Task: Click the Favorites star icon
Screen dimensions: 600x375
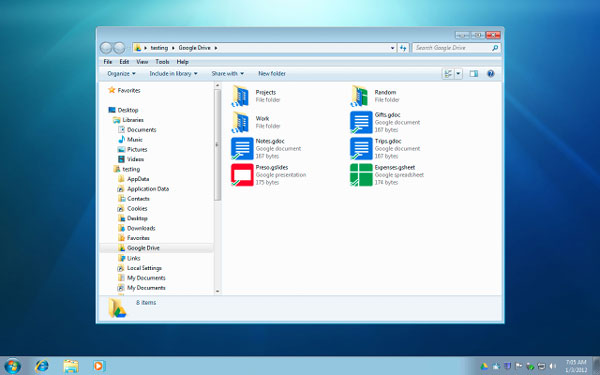Action: [112, 90]
